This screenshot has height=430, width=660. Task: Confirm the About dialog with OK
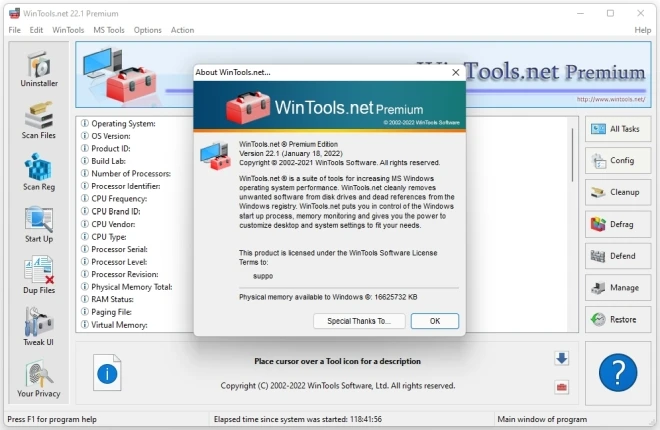tap(435, 321)
